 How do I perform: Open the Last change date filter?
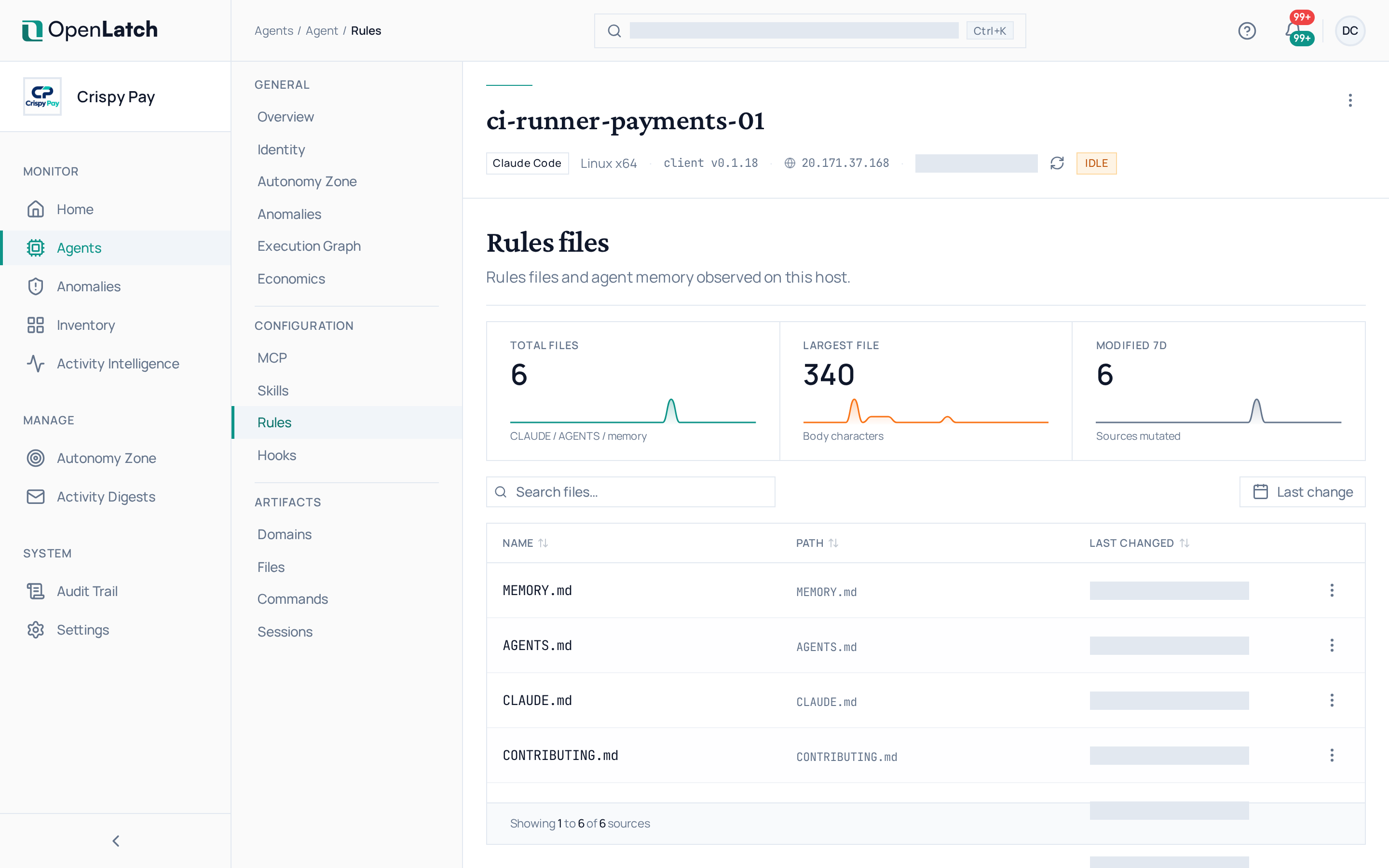click(x=1302, y=491)
